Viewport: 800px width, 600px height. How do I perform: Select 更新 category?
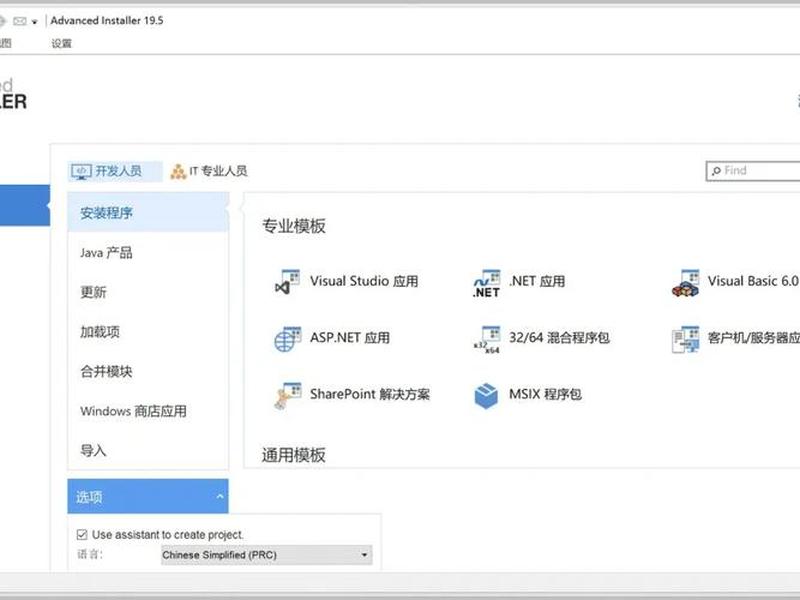(148, 292)
